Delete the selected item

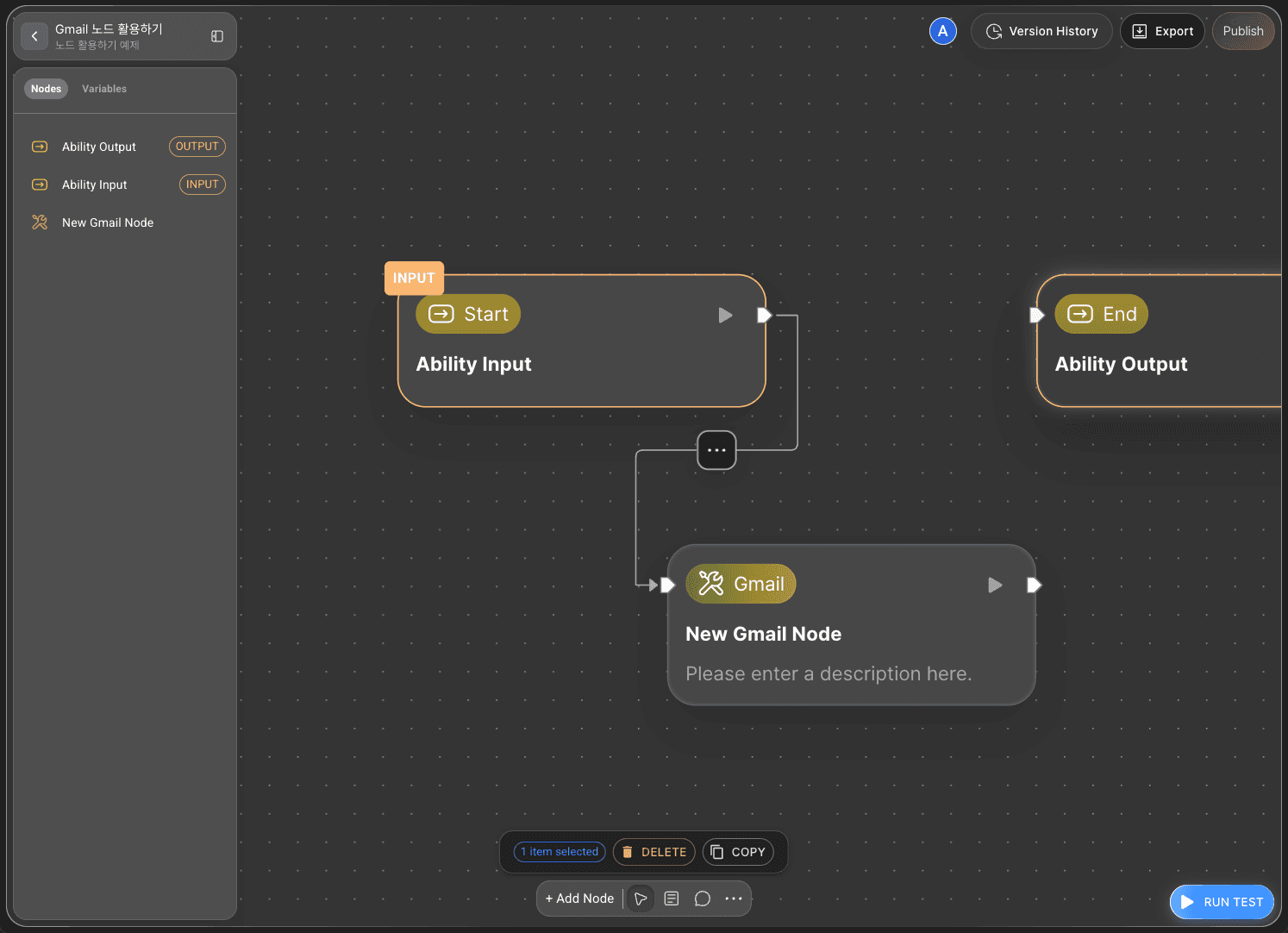654,852
